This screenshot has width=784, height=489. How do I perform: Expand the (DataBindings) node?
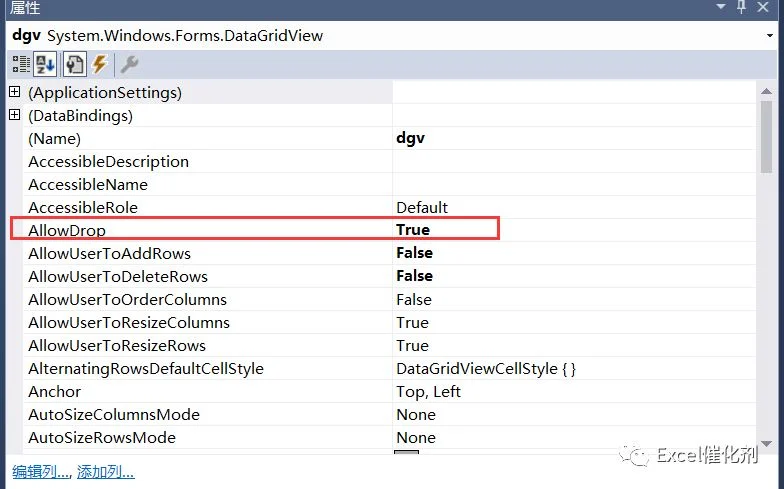(15, 114)
